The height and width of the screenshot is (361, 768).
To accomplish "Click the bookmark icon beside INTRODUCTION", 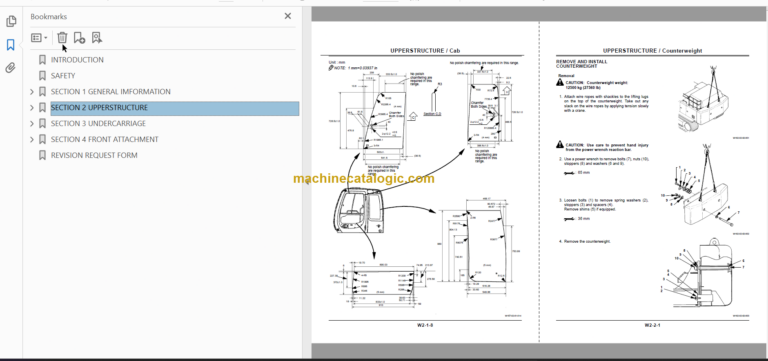I will point(43,60).
